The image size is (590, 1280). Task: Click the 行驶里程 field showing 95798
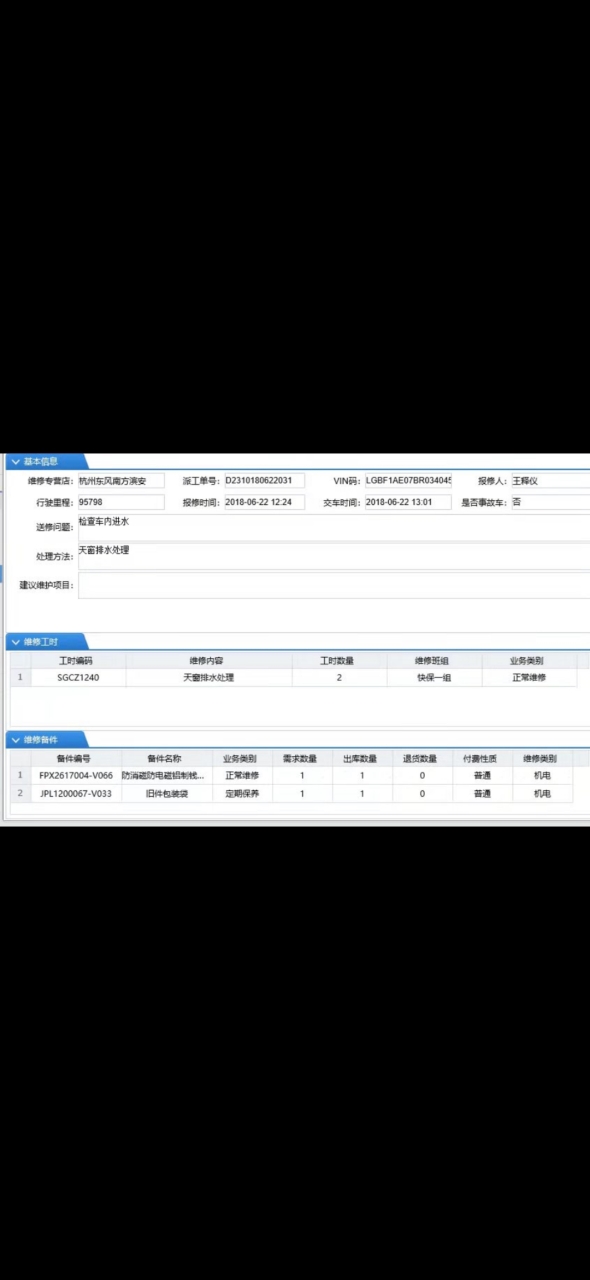point(120,502)
